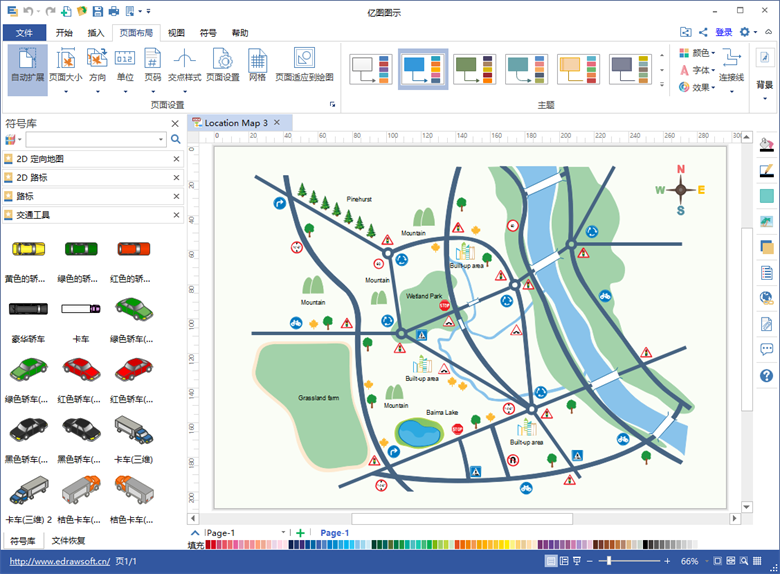This screenshot has width=780, height=574.
Task: Expand the theme gallery more arrow
Action: pos(662,85)
